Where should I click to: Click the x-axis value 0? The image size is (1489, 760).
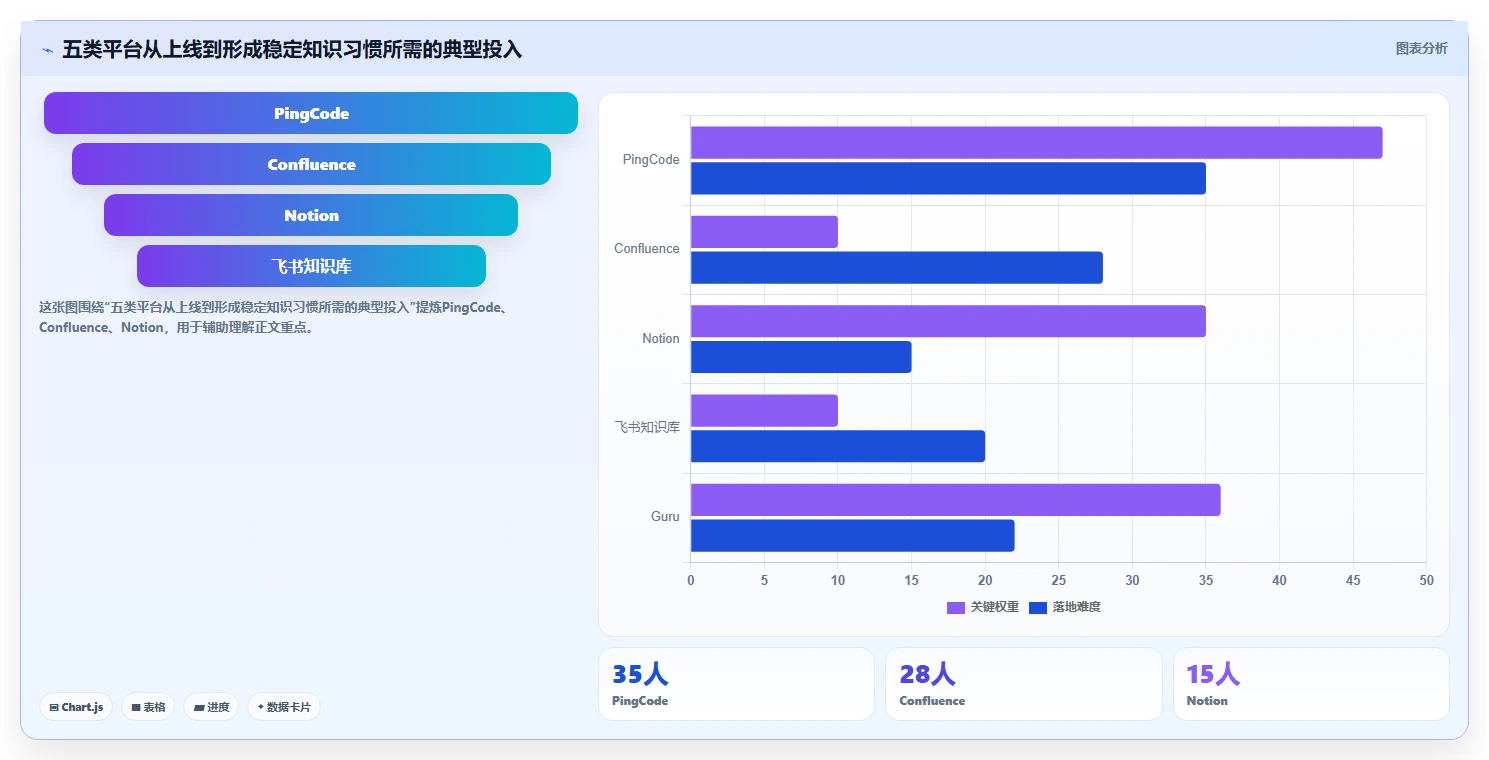click(x=690, y=580)
